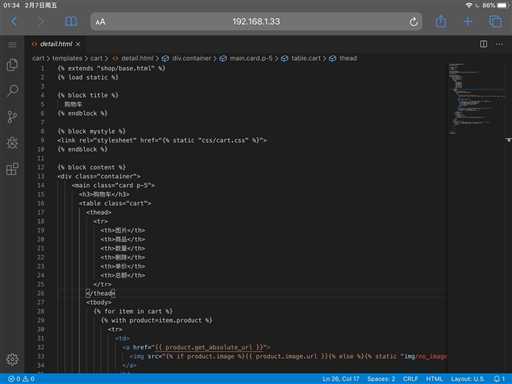The width and height of the screenshot is (512, 384).
Task: Open Extensions view
Action: click(x=12, y=169)
